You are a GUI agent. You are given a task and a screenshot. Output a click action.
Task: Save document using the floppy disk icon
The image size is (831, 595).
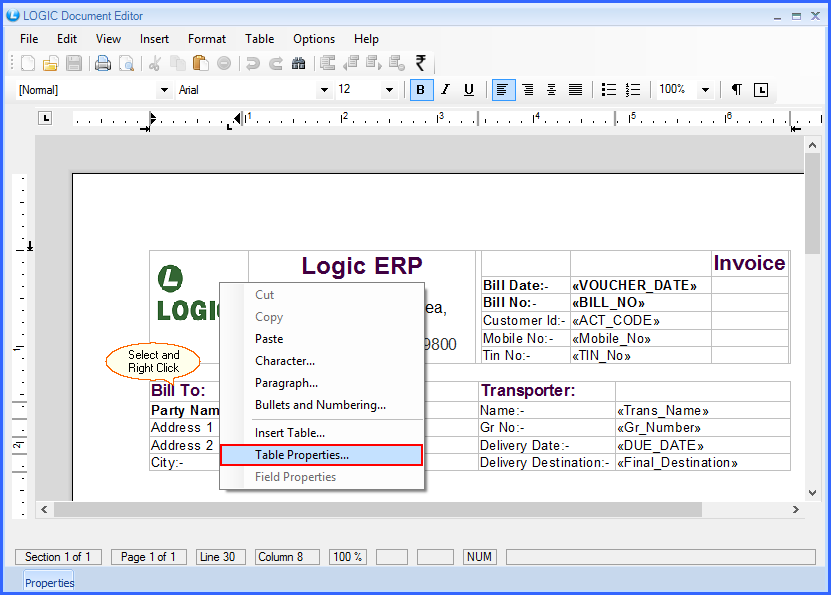coord(74,64)
